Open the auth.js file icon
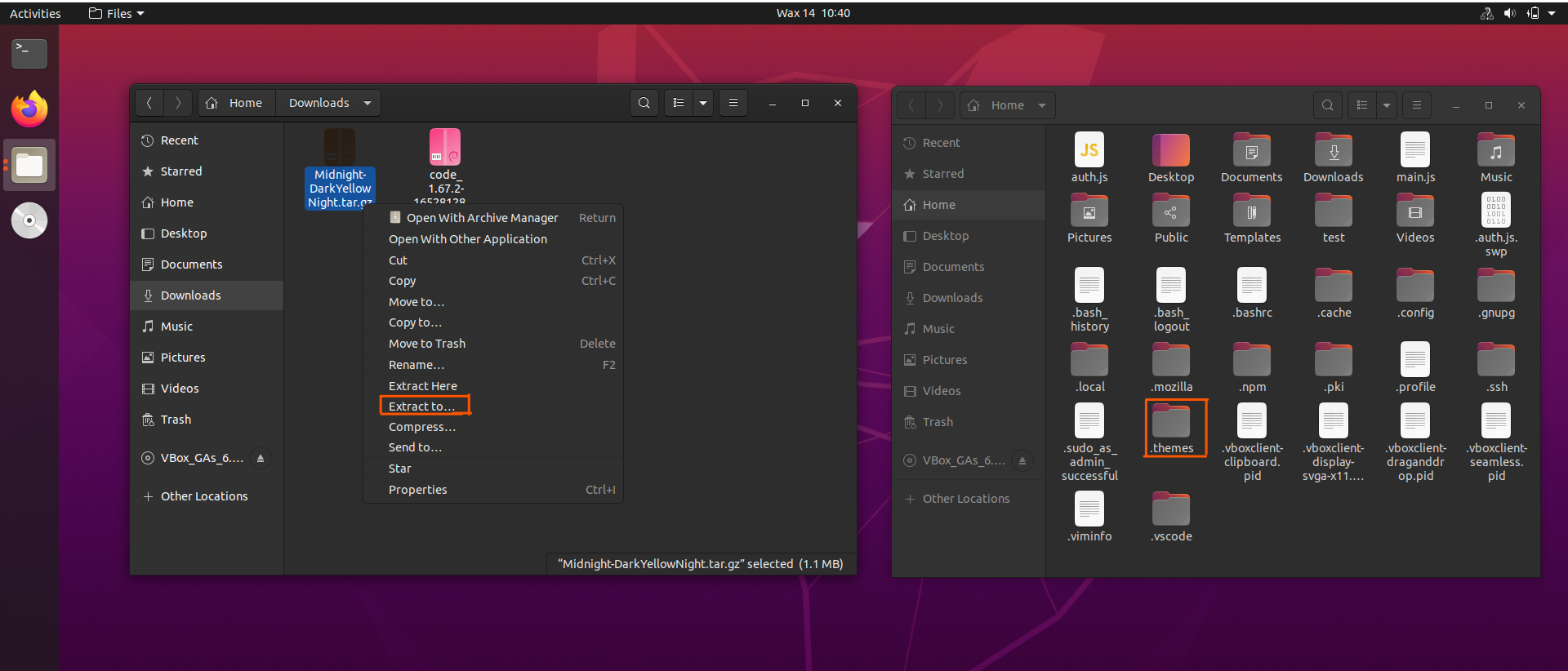This screenshot has height=671, width=1568. (x=1089, y=151)
